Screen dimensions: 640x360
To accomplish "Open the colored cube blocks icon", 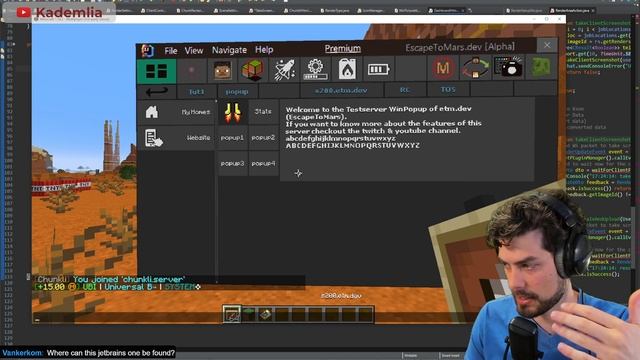I will click(253, 70).
